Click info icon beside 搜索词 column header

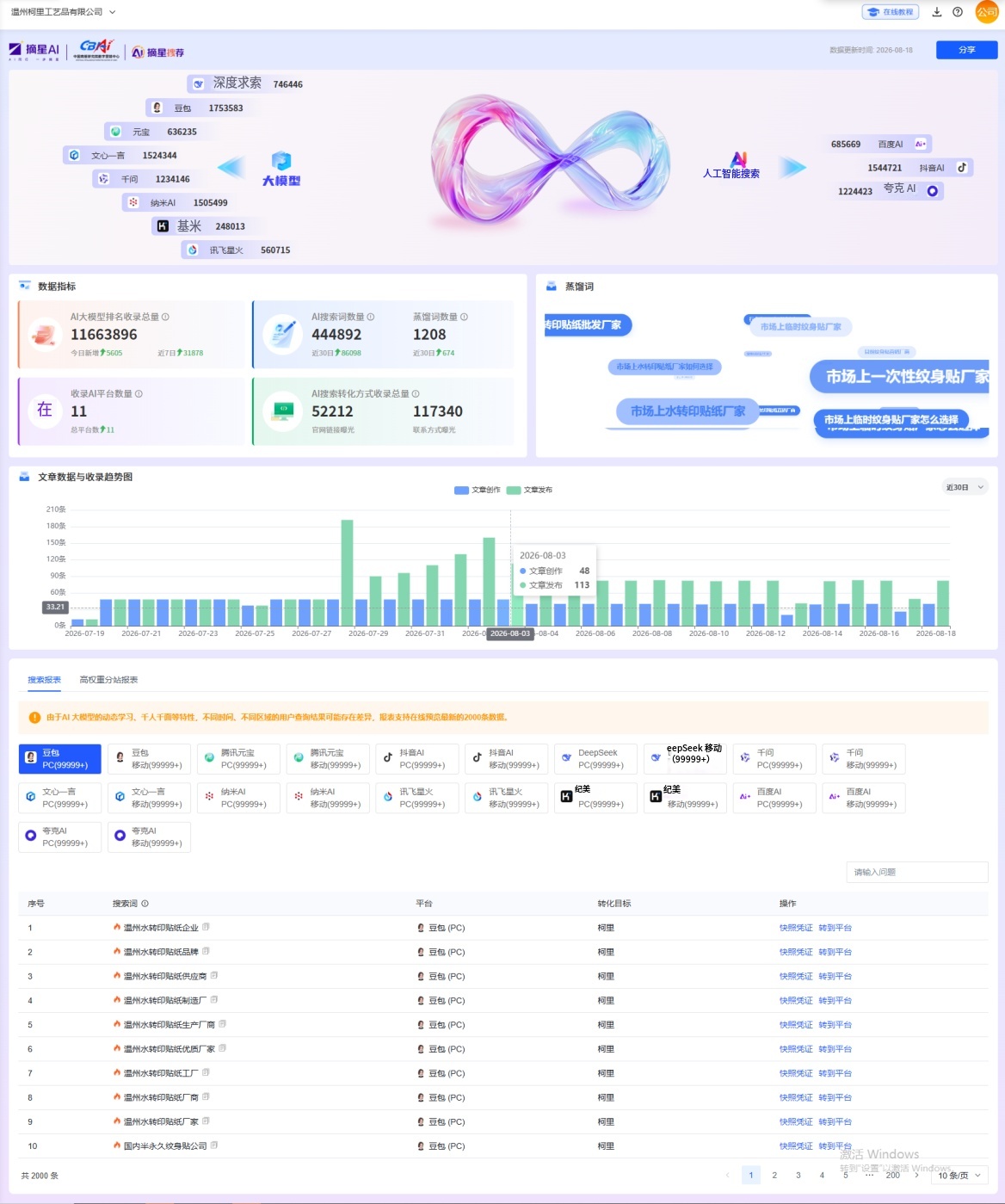pos(145,903)
